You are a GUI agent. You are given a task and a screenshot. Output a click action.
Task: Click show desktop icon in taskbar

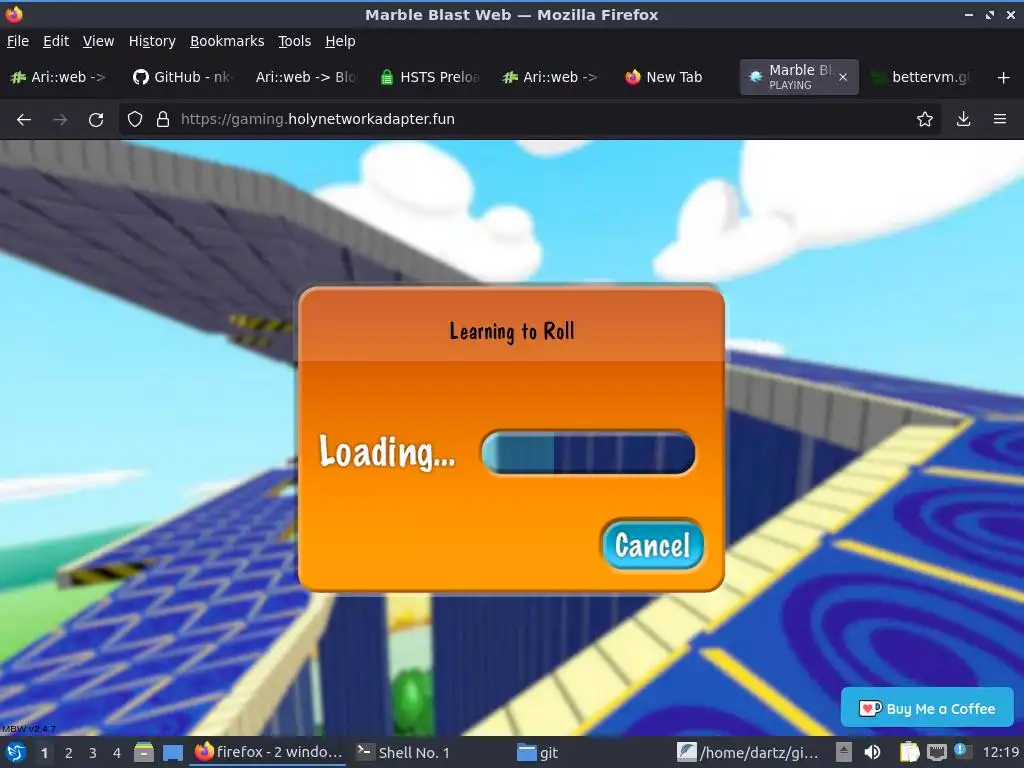click(172, 752)
